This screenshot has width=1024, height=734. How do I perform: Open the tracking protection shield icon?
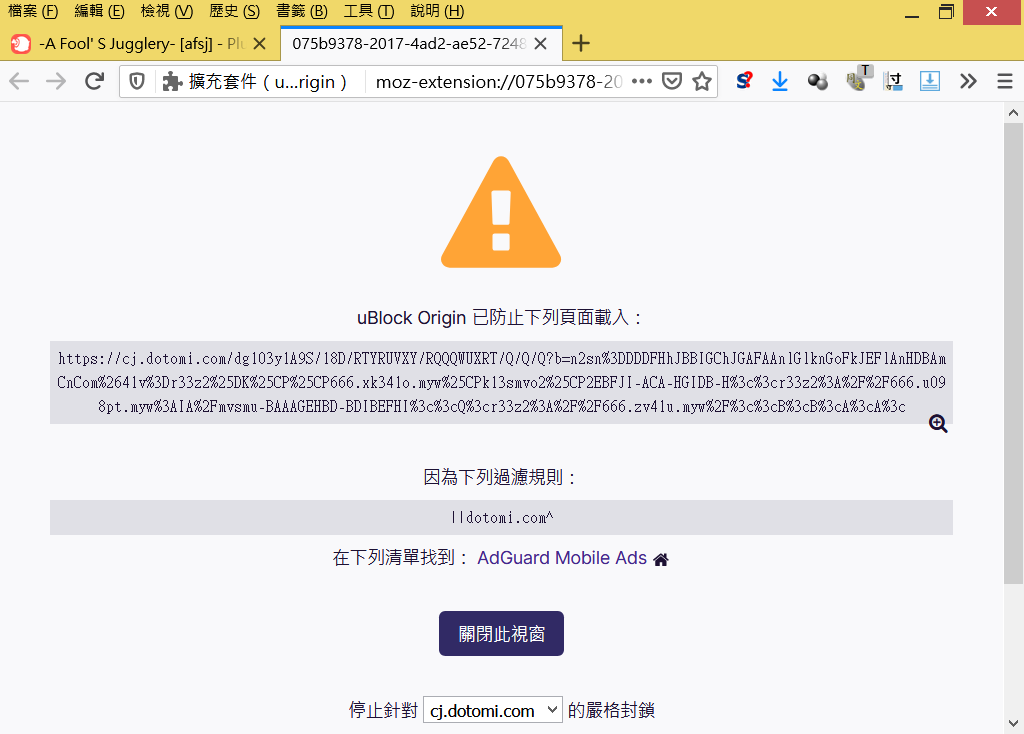(x=136, y=82)
